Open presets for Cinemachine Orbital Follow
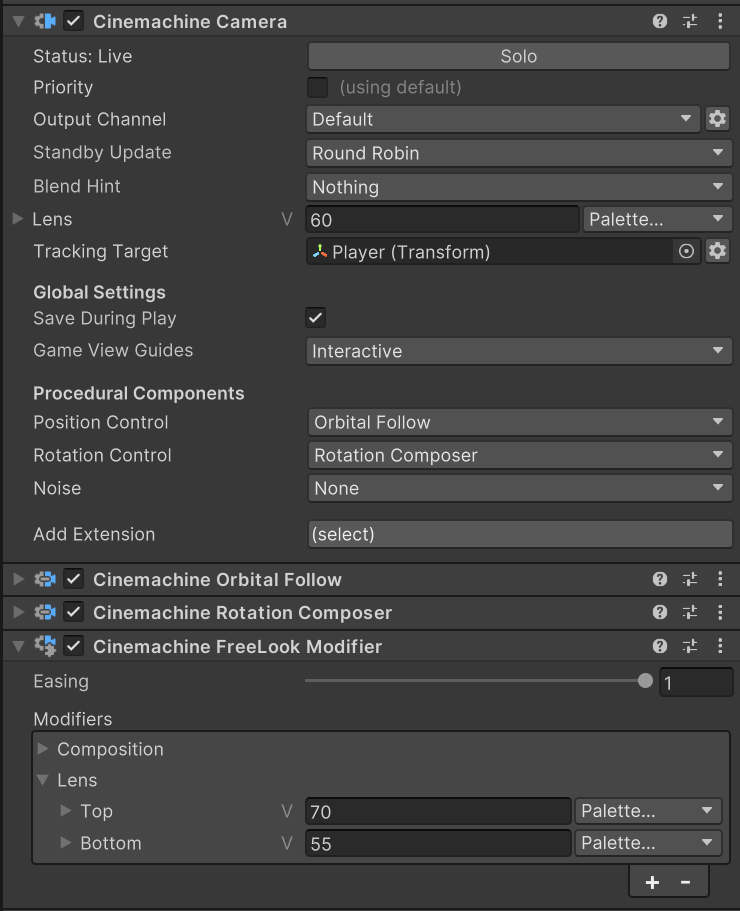 (x=690, y=579)
